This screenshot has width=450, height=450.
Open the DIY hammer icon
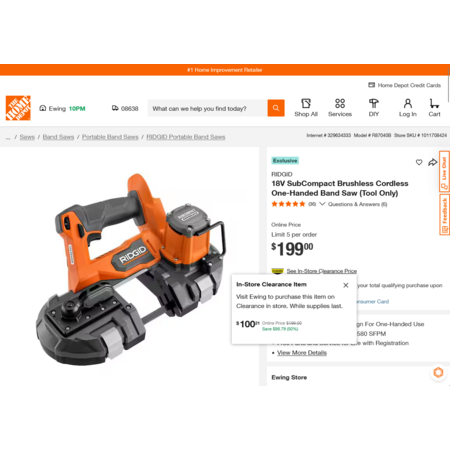(x=374, y=103)
